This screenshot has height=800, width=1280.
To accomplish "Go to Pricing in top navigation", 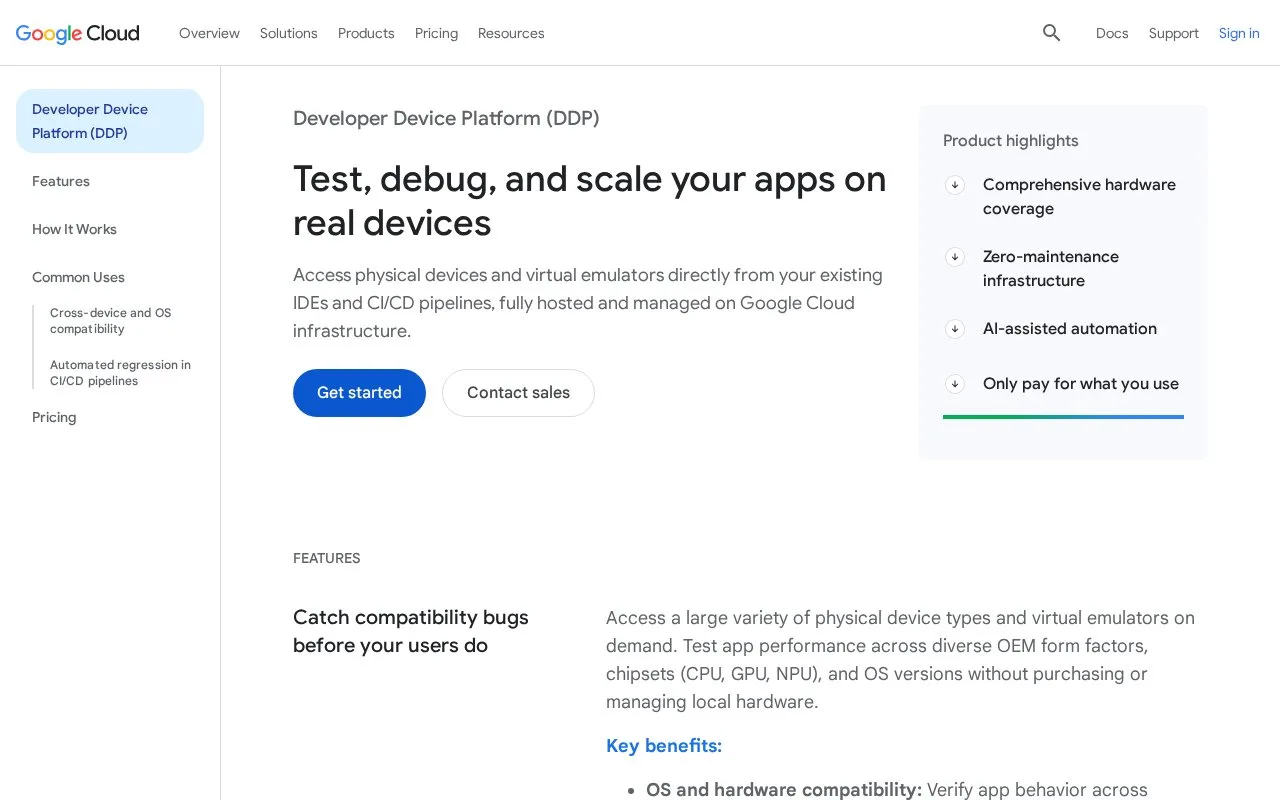I will click(x=436, y=33).
